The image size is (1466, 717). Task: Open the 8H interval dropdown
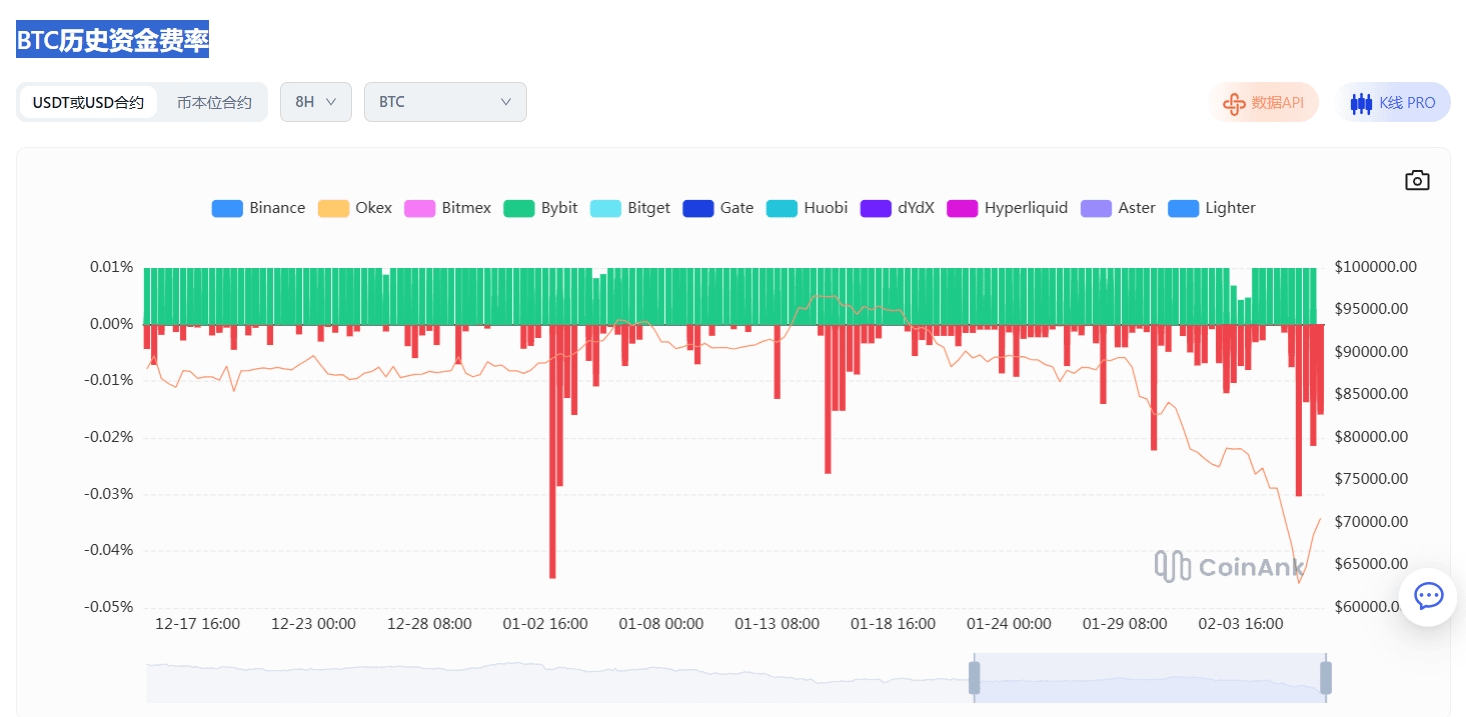pyautogui.click(x=316, y=102)
